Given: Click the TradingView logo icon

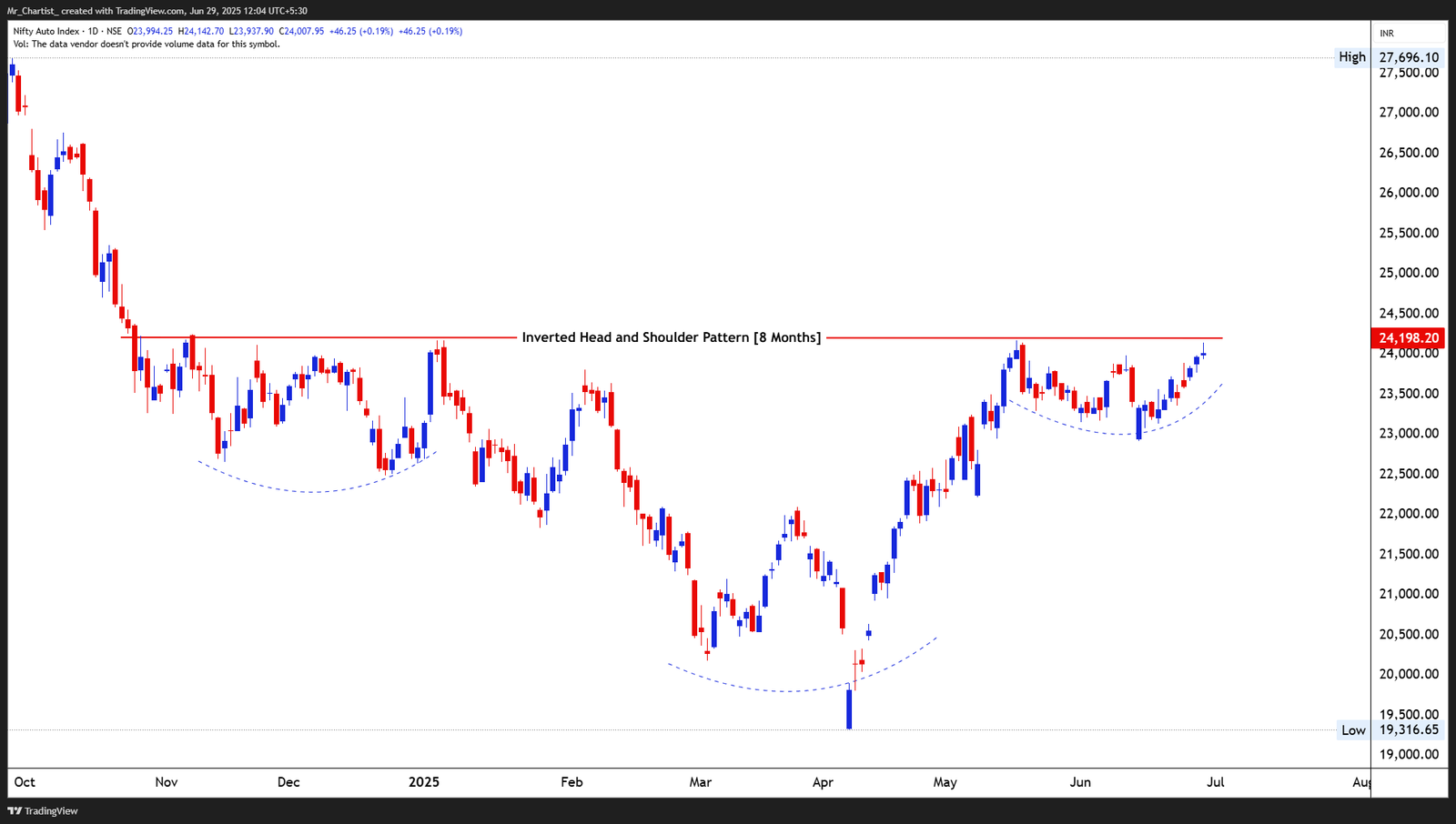Looking at the screenshot, I should tap(16, 810).
